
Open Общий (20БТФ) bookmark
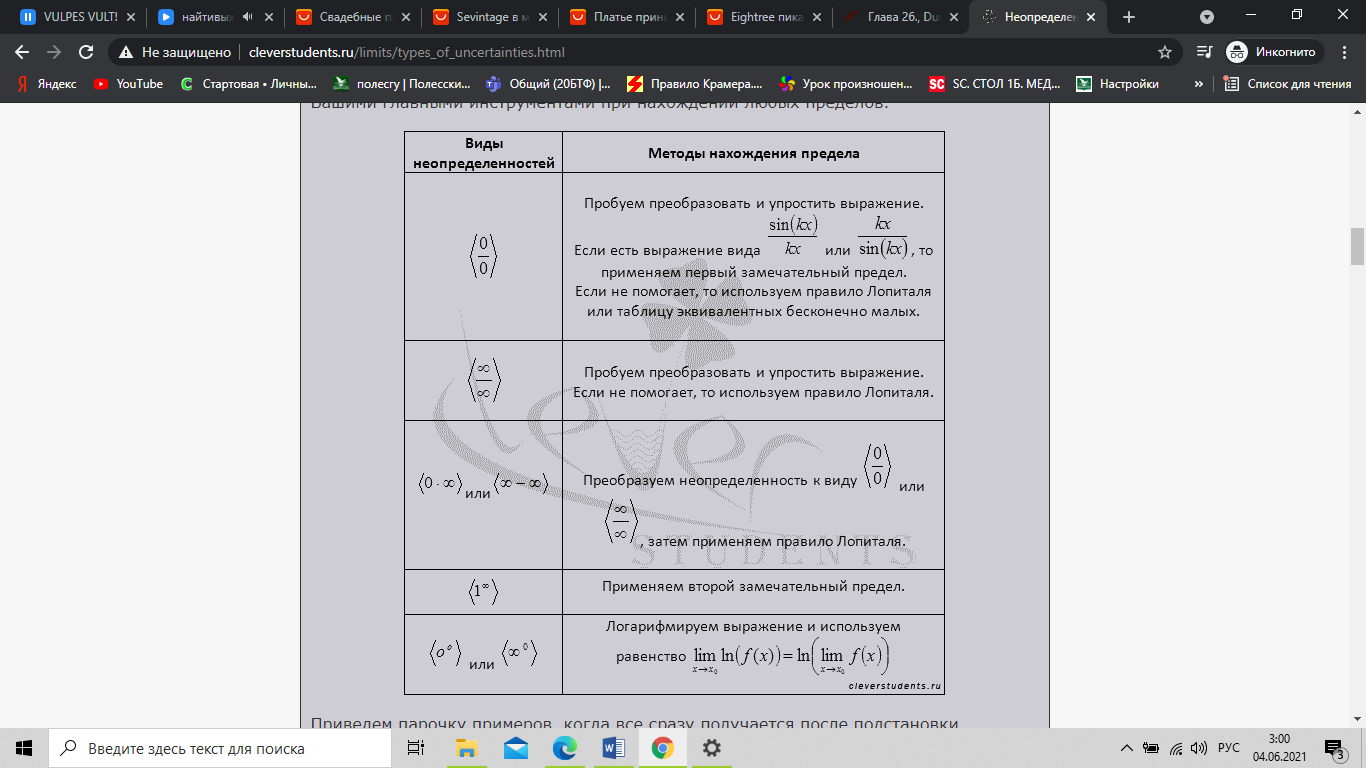click(548, 84)
